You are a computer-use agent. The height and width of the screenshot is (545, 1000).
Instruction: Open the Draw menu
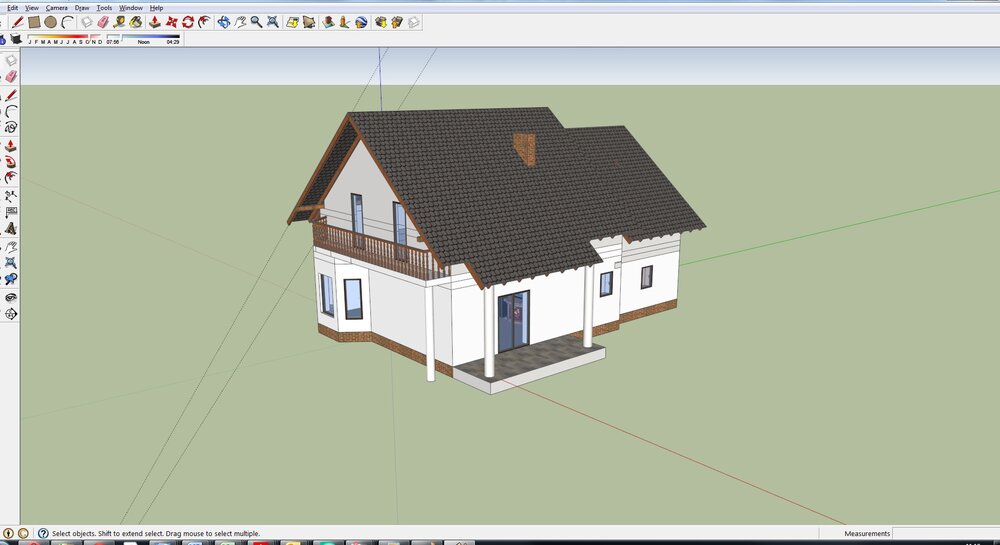pos(82,7)
